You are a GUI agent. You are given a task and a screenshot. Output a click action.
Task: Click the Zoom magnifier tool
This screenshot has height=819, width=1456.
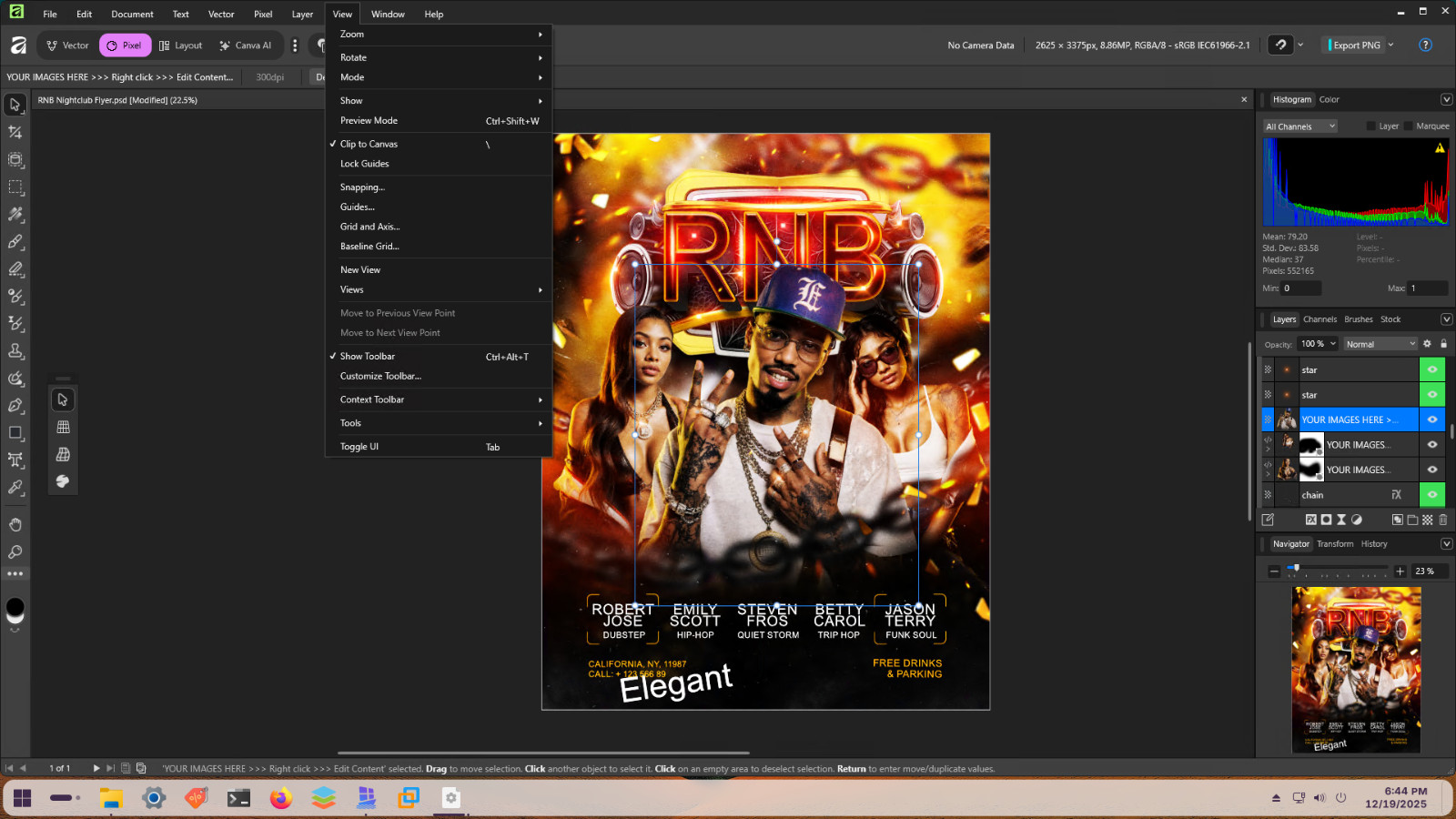click(15, 552)
